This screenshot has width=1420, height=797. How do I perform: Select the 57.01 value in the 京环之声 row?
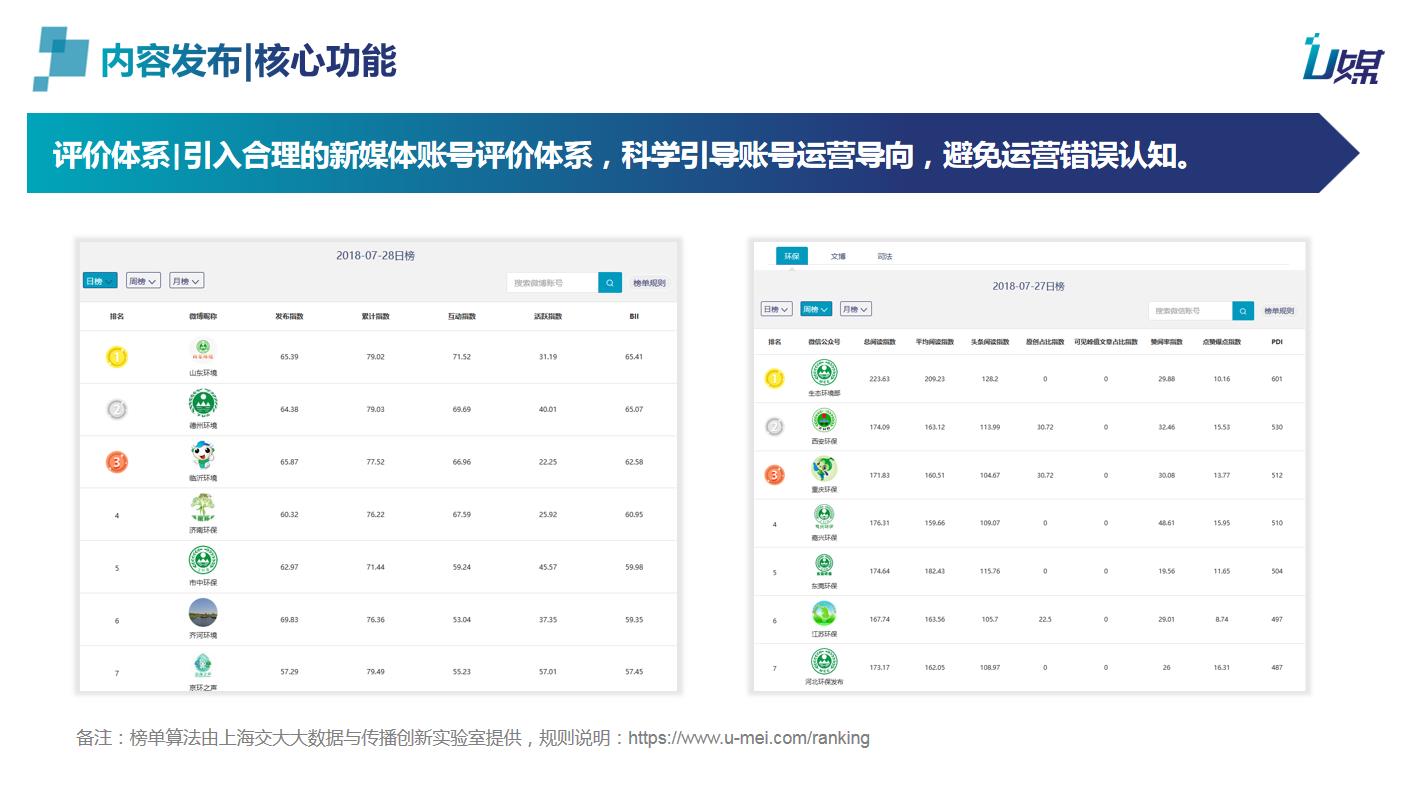tap(547, 672)
